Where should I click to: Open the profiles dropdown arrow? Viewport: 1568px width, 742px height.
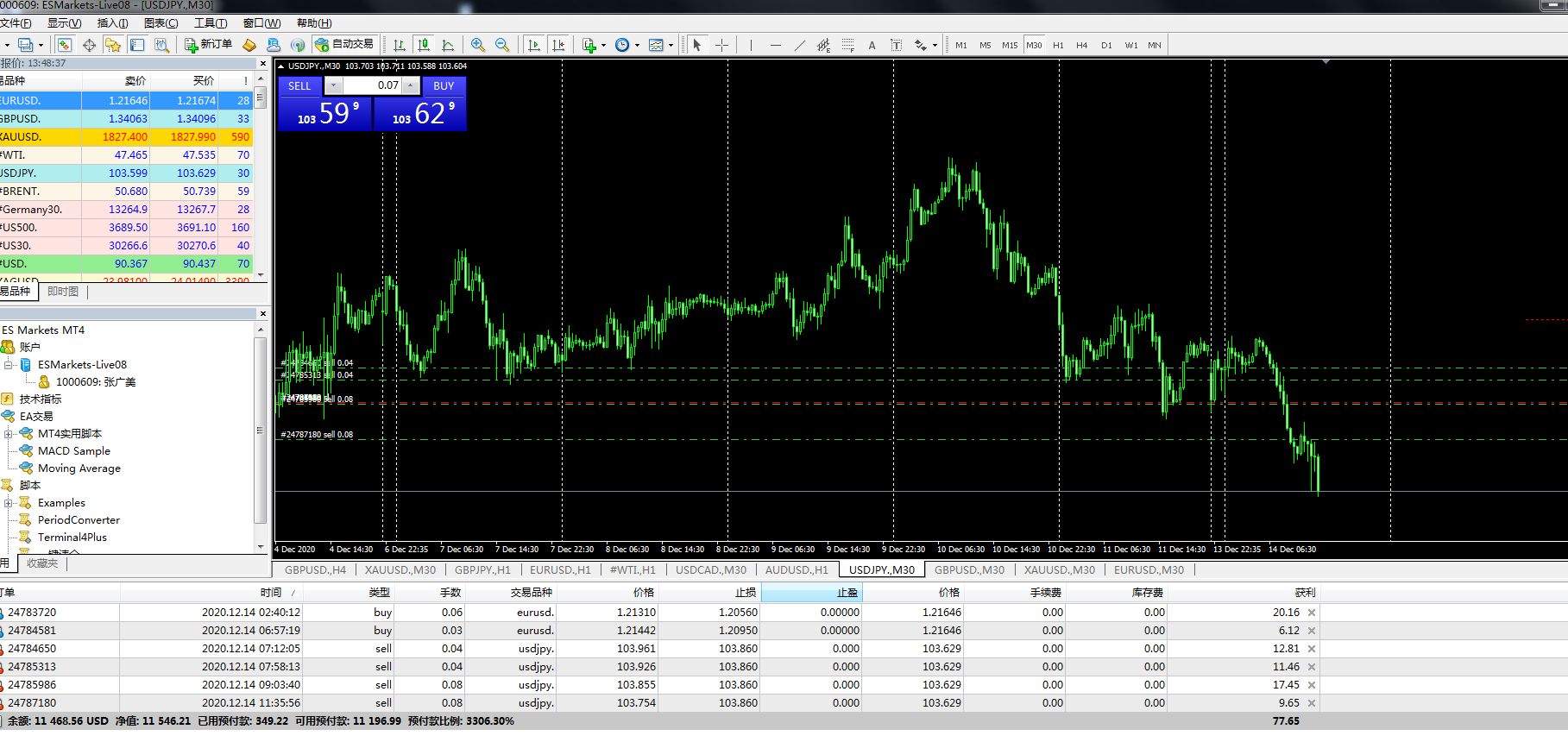[x=41, y=45]
